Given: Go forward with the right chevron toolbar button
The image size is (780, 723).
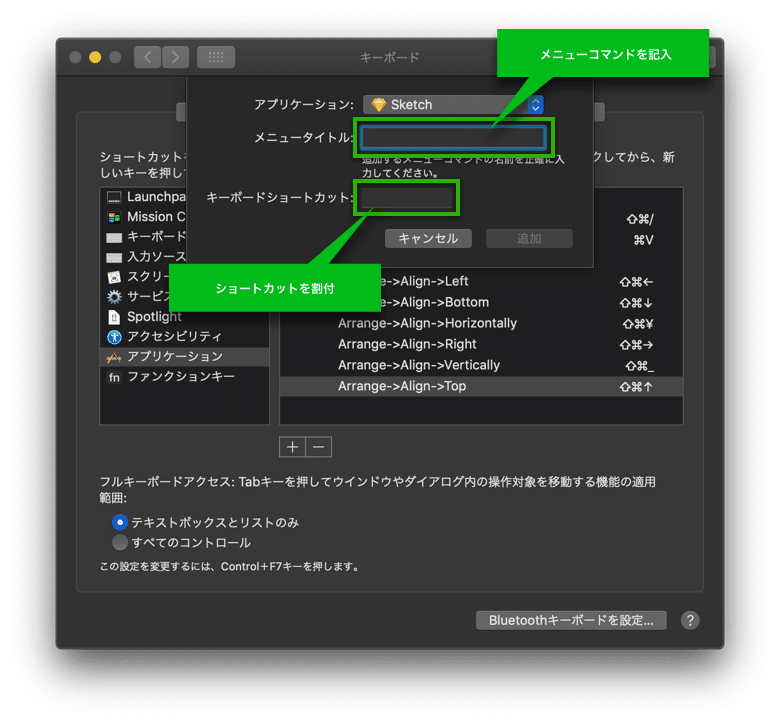Looking at the screenshot, I should pos(175,57).
